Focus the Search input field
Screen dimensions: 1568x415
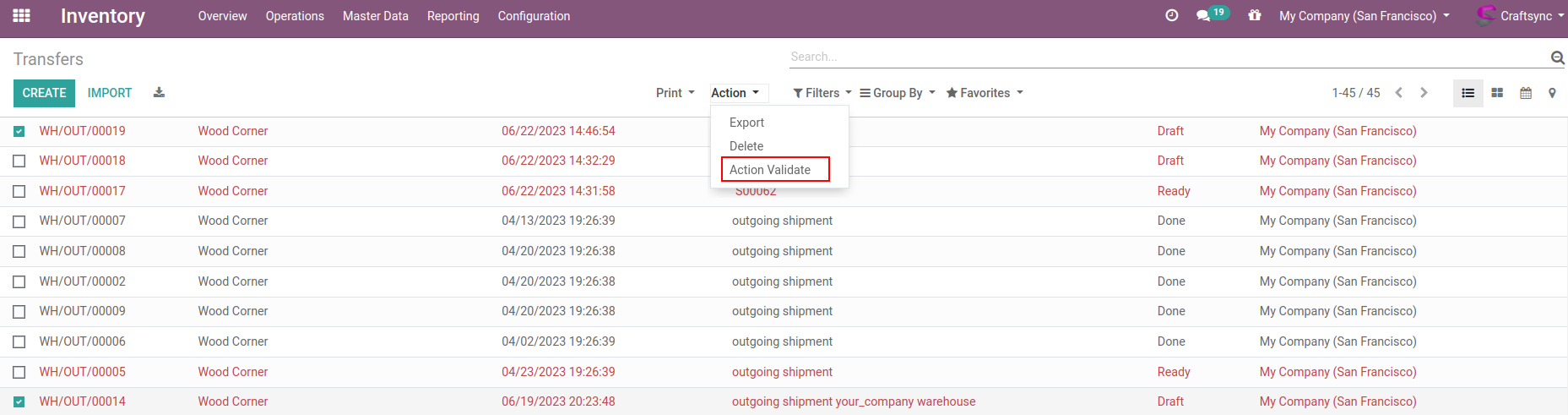[x=1165, y=57]
